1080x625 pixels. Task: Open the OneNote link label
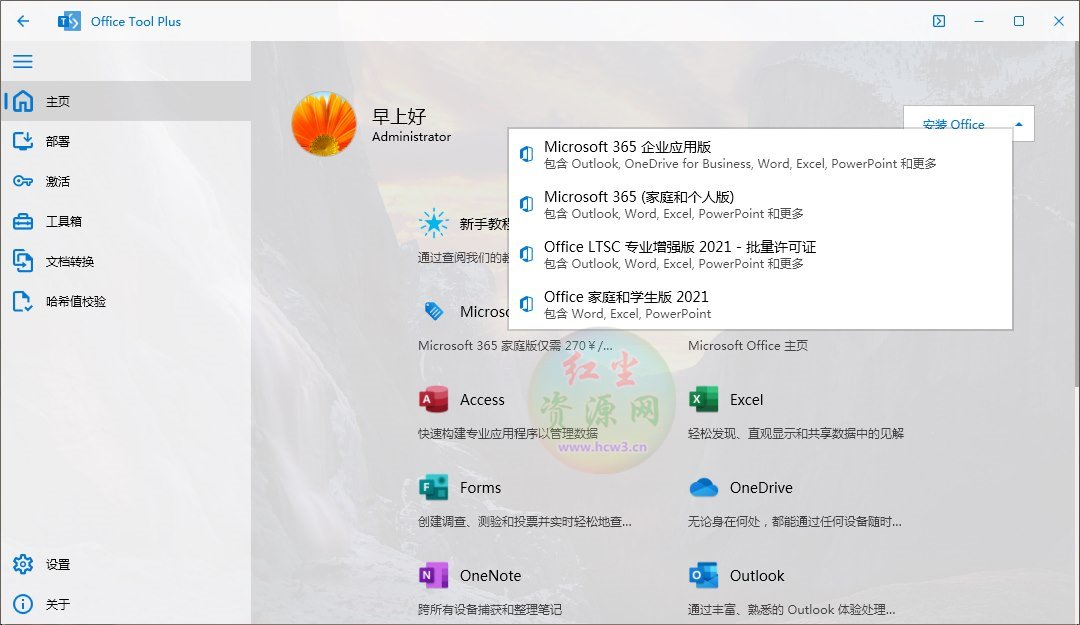pyautogui.click(x=490, y=575)
